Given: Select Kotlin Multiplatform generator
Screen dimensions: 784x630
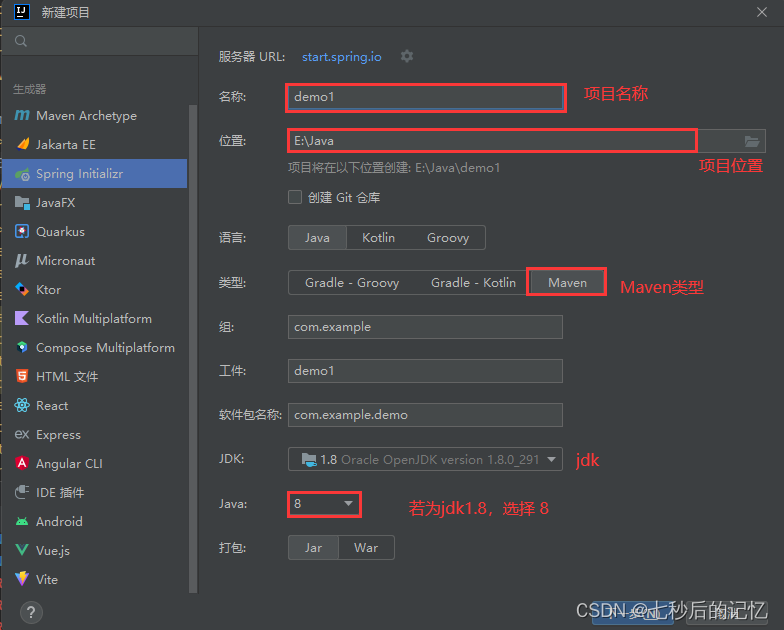Looking at the screenshot, I should coord(94,318).
